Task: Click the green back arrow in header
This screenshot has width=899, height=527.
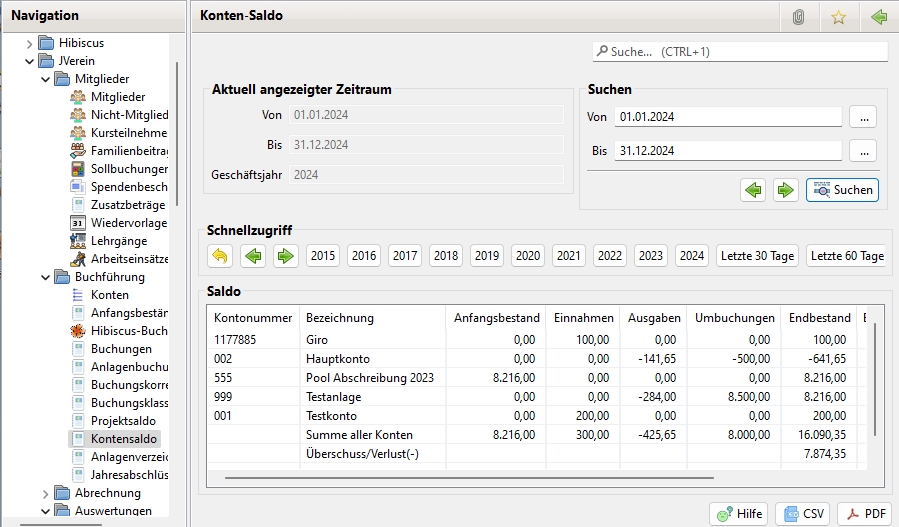Action: pos(879,17)
